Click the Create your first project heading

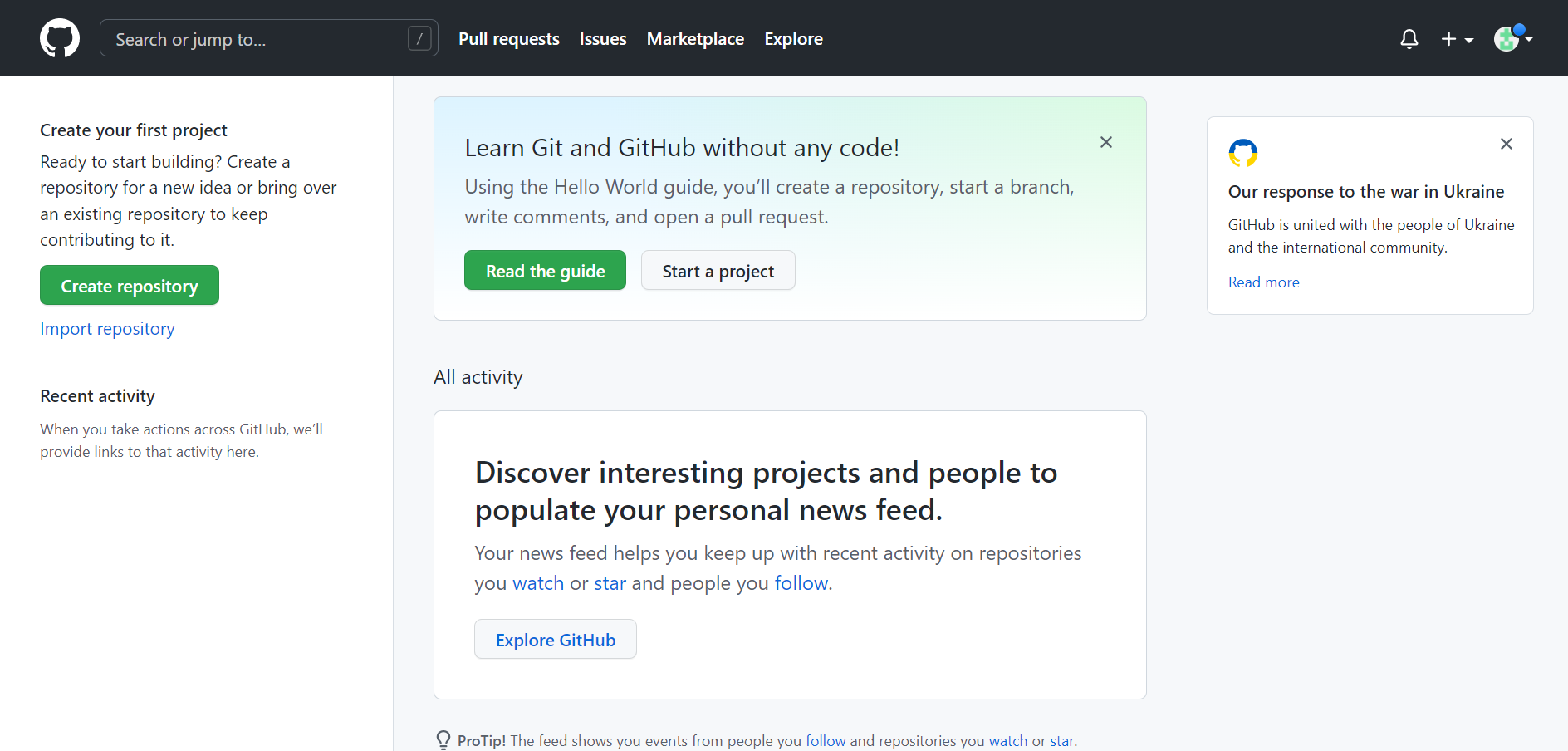(x=134, y=130)
